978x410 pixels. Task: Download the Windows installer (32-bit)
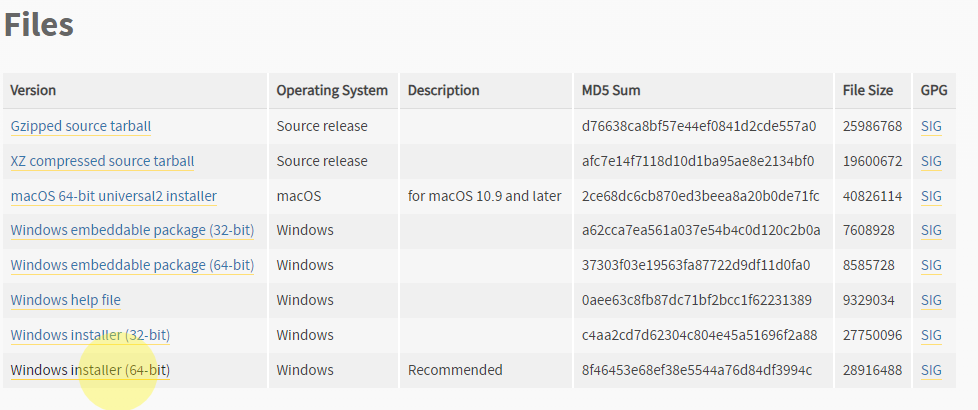click(90, 335)
